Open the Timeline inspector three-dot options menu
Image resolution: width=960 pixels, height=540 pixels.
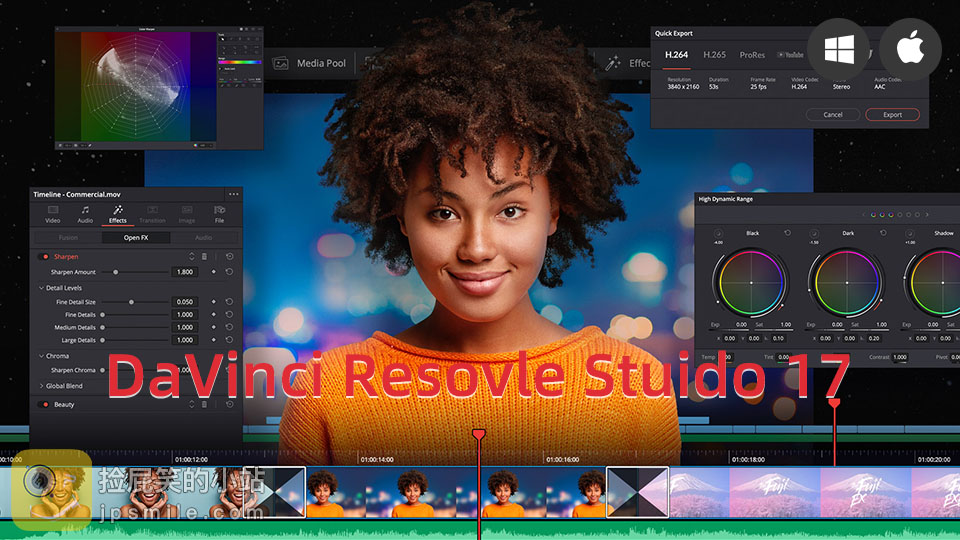pyautogui.click(x=234, y=194)
